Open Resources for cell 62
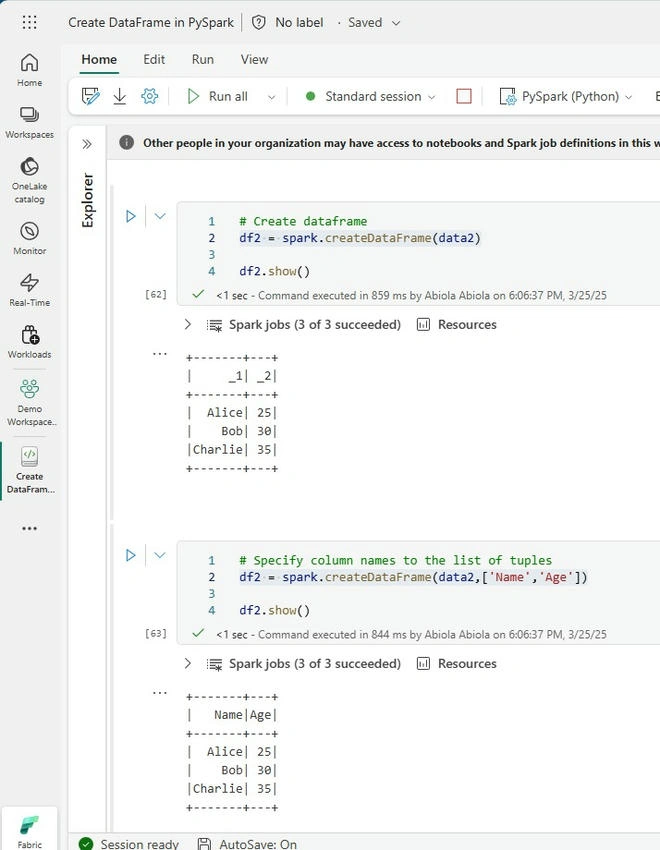The image size is (660, 850). click(456, 325)
